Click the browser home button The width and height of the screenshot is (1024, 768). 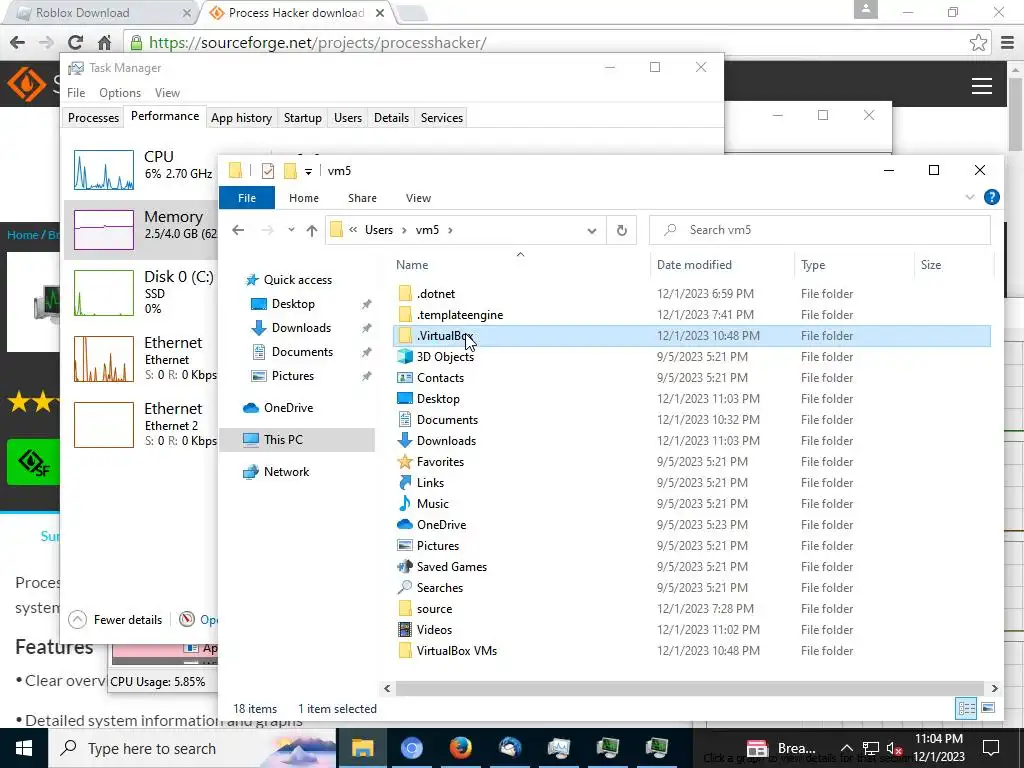coord(104,43)
